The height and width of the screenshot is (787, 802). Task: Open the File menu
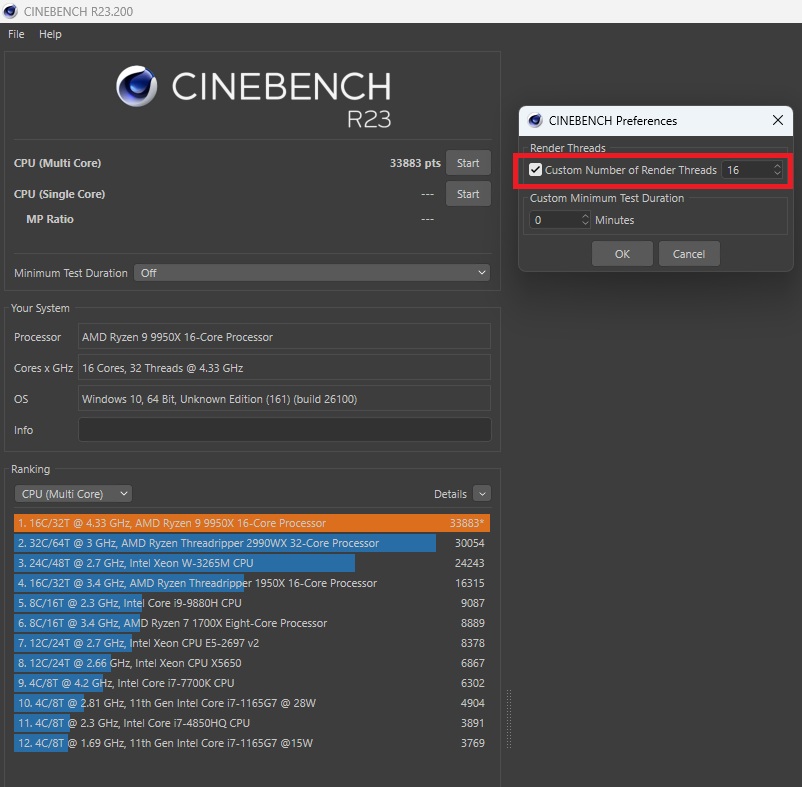coord(16,34)
